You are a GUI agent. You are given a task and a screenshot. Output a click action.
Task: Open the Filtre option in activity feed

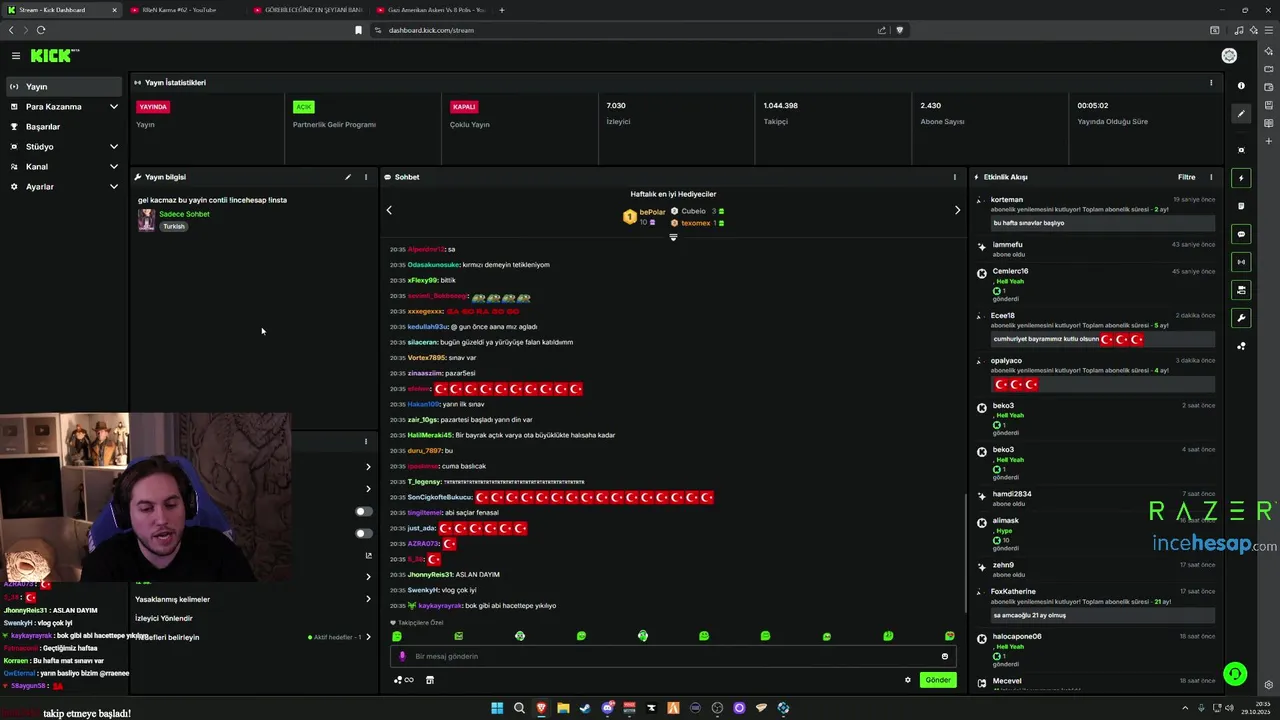[1186, 177]
